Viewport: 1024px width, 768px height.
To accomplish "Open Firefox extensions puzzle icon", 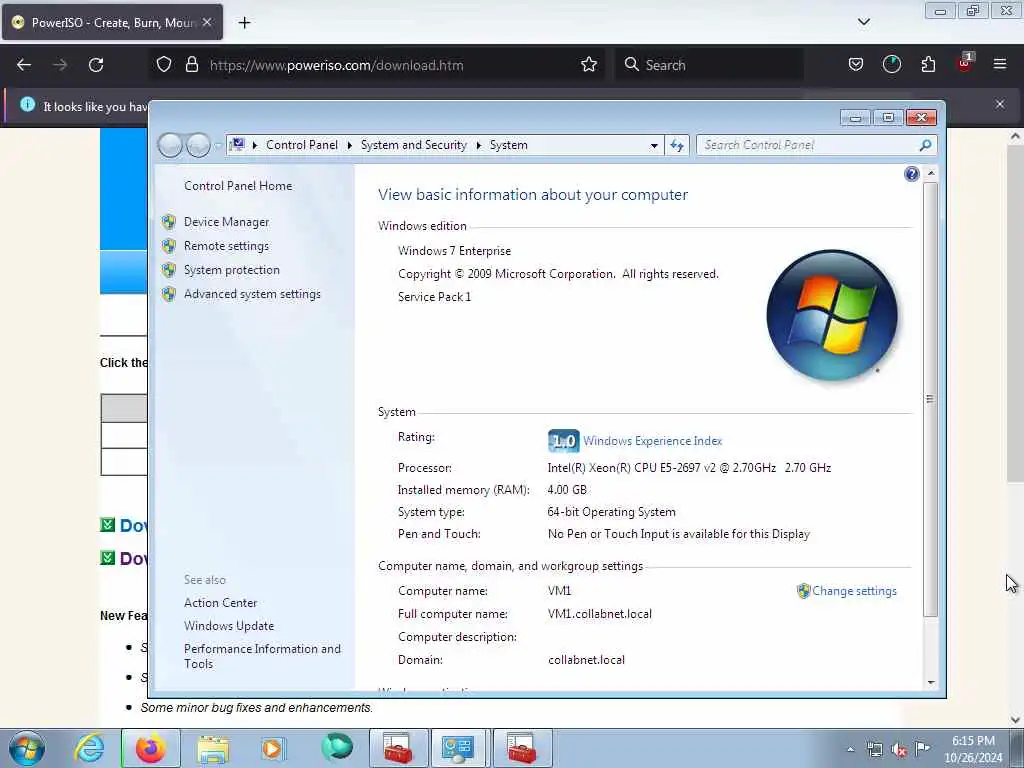I will (x=928, y=65).
